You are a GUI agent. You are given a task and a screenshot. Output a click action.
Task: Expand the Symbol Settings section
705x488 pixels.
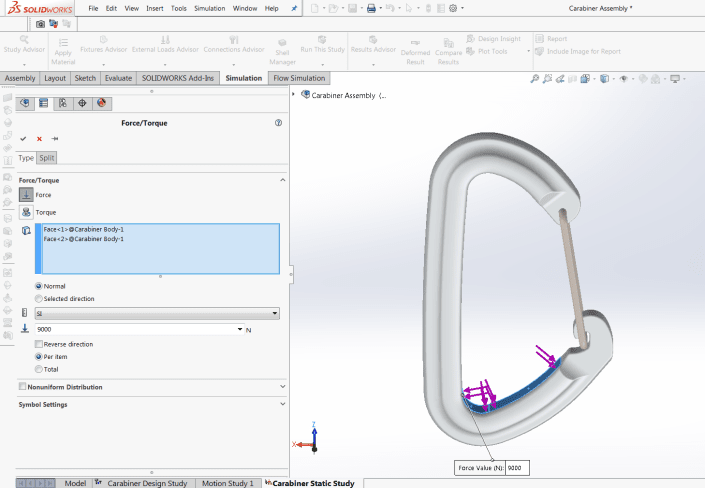tap(282, 405)
